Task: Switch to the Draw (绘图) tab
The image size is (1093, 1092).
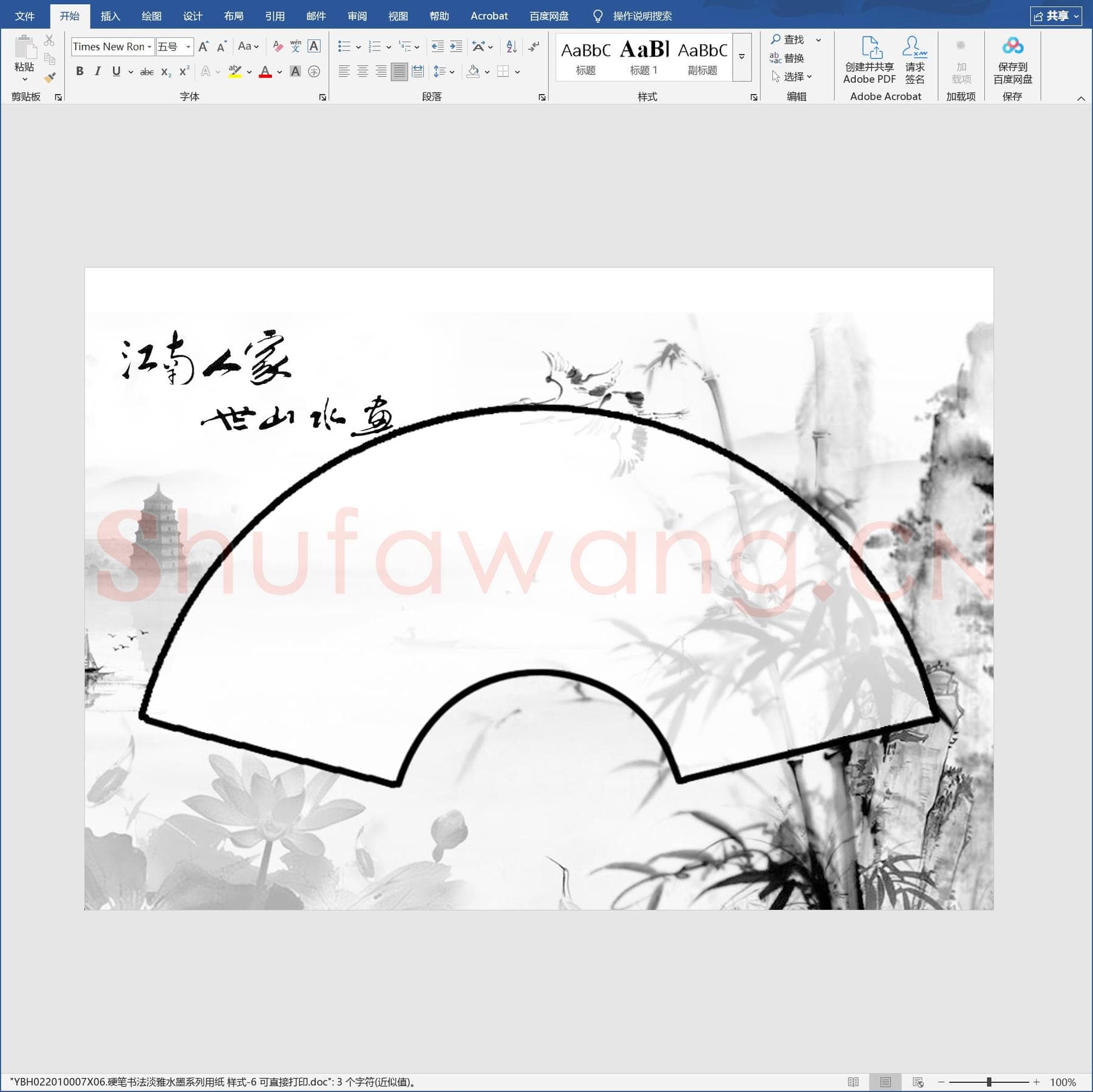Action: [x=151, y=16]
